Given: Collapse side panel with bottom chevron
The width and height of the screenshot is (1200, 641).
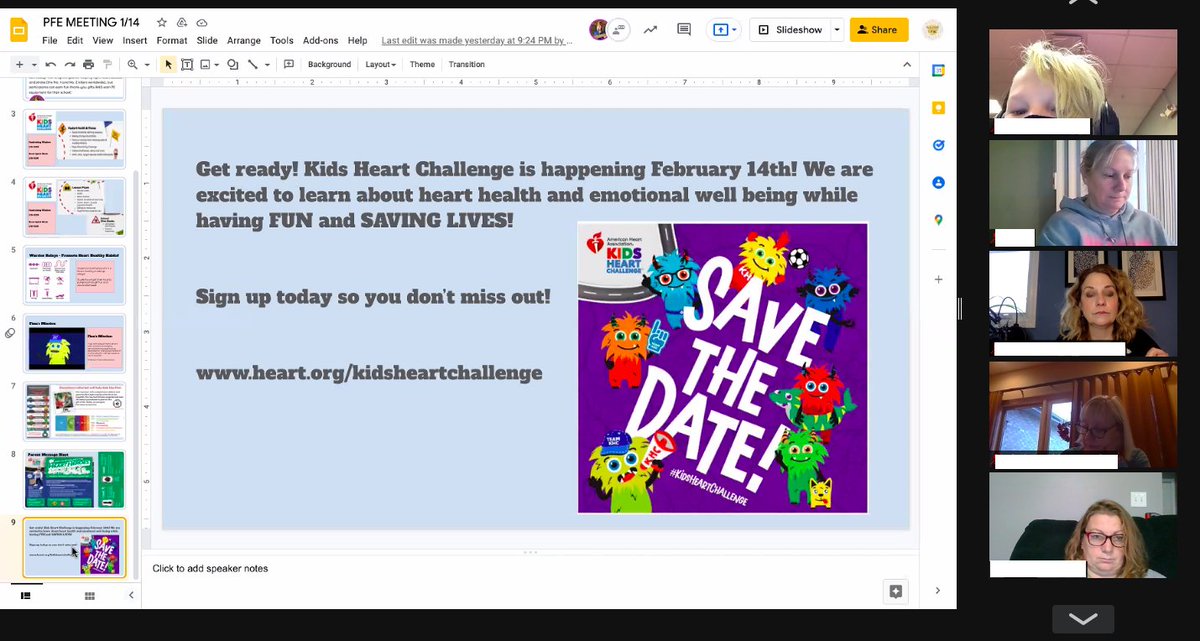Looking at the screenshot, I should coord(938,591).
